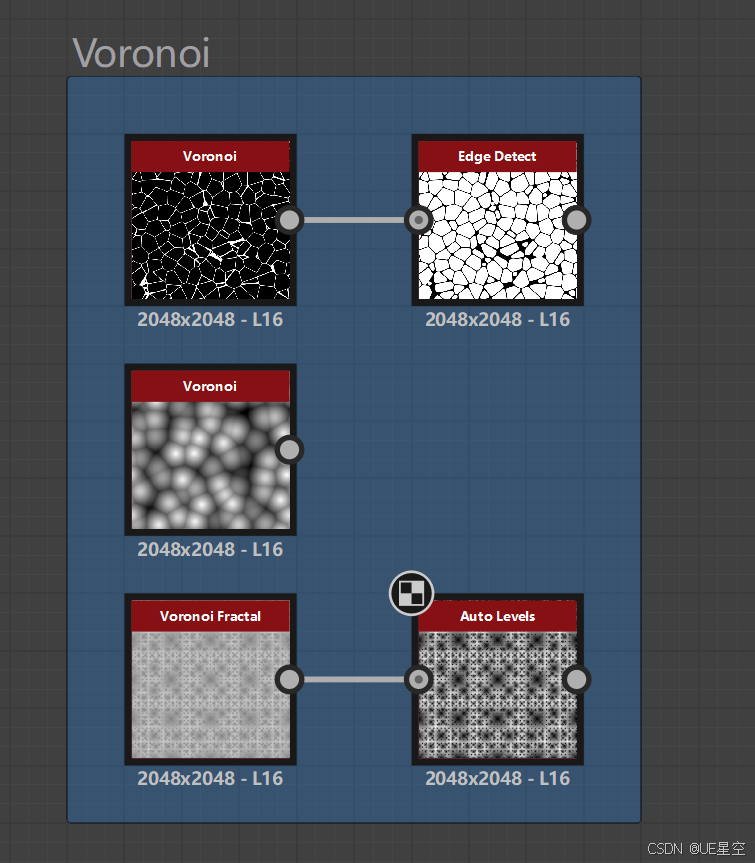Click input connector of Auto Levels node
The height and width of the screenshot is (863, 755).
pyautogui.click(x=419, y=680)
